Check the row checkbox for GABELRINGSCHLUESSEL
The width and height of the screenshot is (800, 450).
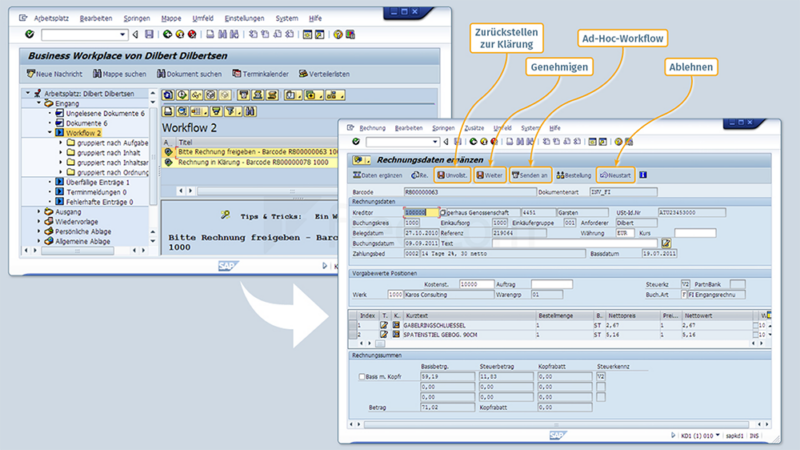(756, 325)
